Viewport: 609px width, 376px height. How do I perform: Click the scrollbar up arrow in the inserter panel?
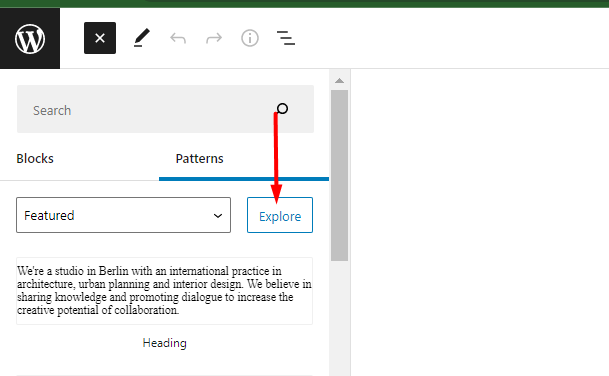click(339, 80)
